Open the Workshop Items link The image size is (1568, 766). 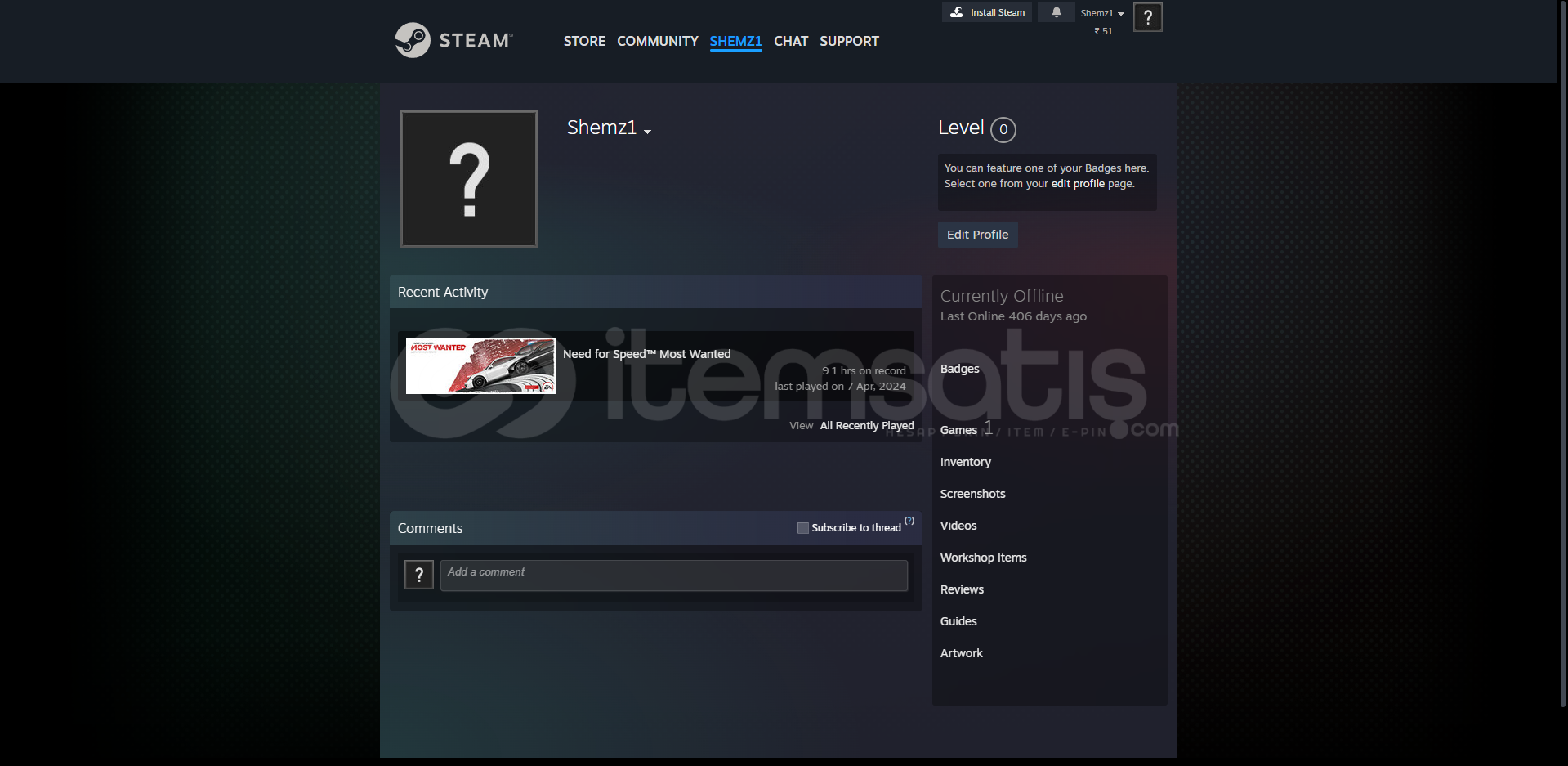click(x=983, y=558)
